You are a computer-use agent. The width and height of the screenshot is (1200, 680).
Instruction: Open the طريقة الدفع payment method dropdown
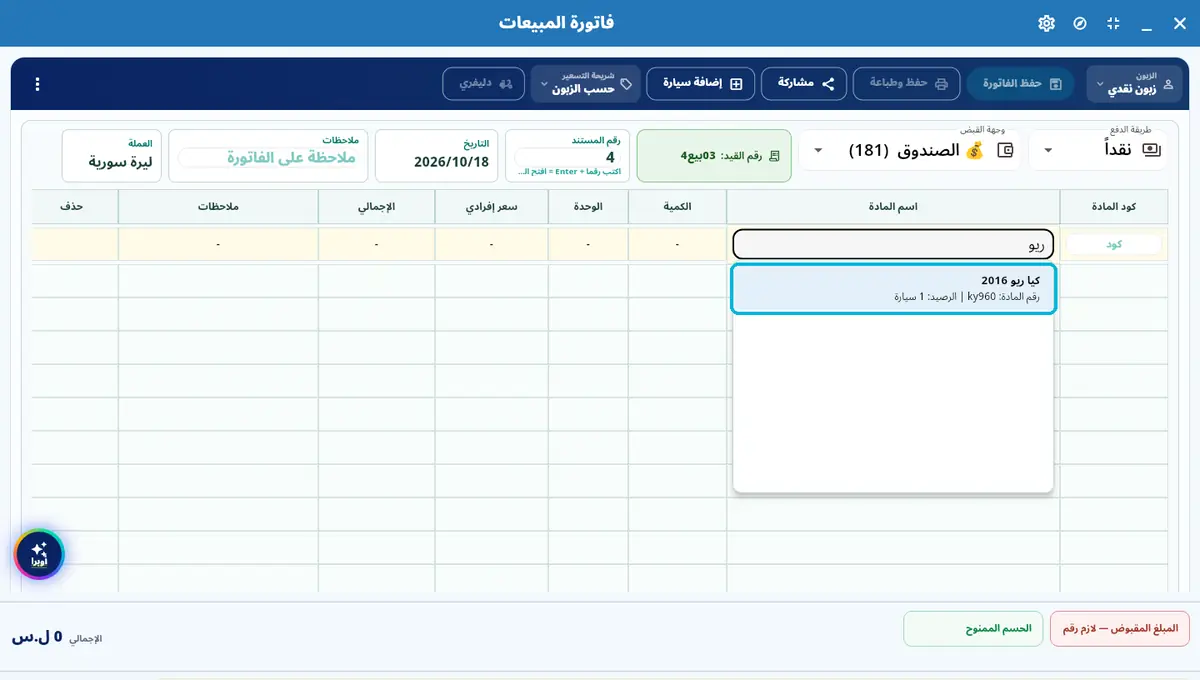click(x=1097, y=150)
